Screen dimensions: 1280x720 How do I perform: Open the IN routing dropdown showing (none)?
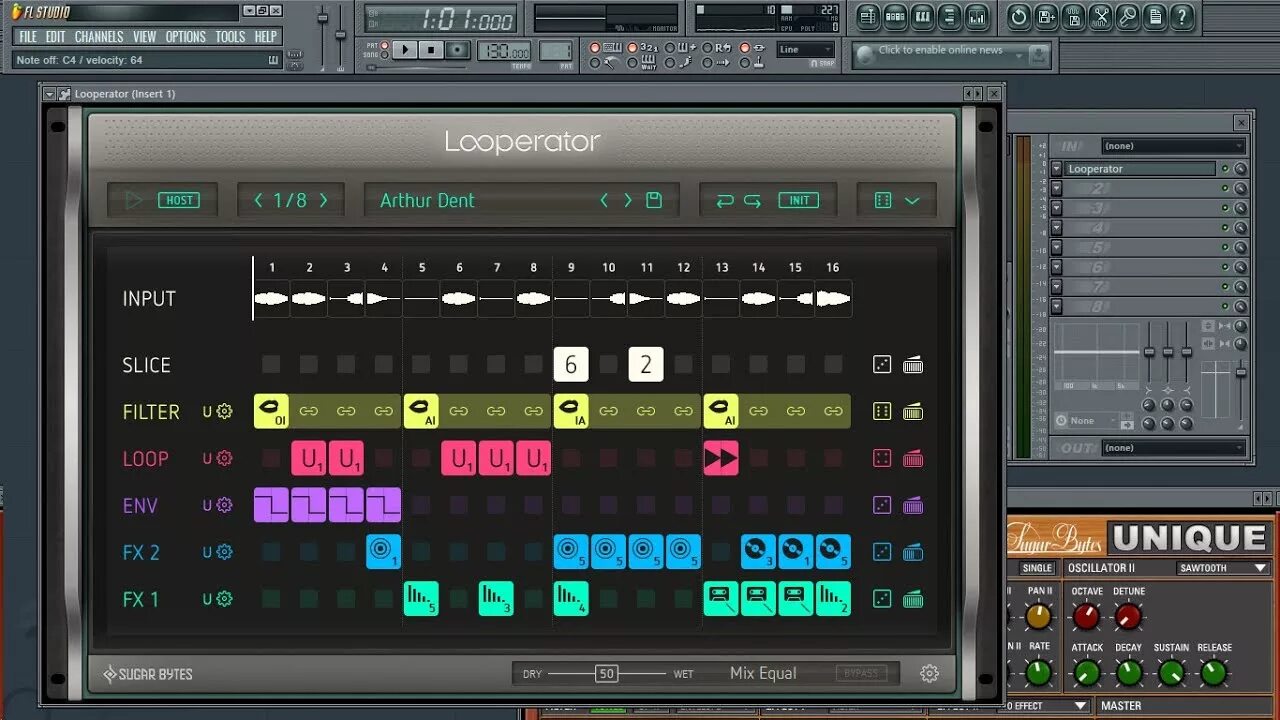tap(1173, 144)
